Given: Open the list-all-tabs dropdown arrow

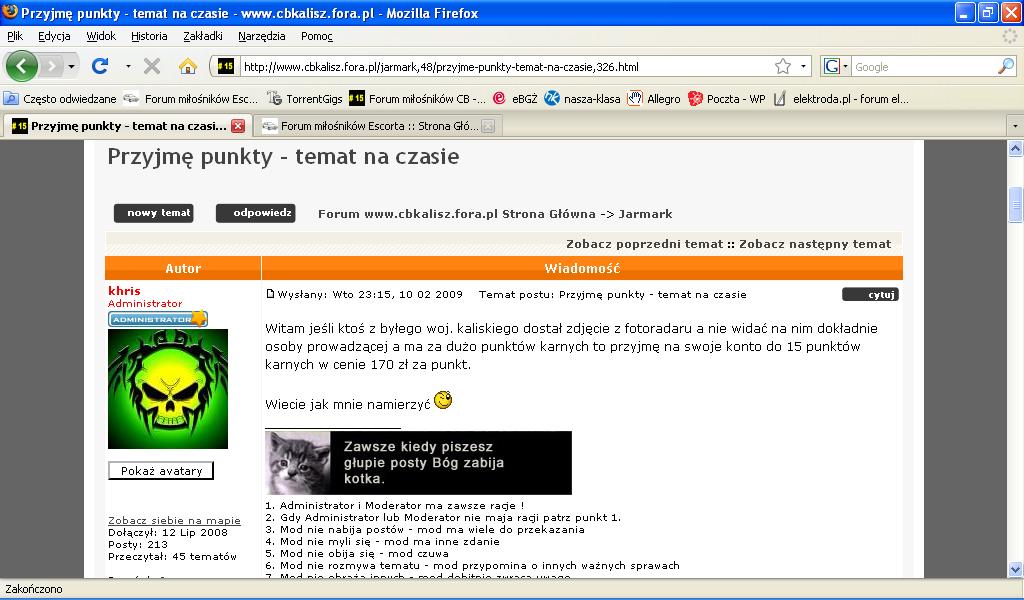Looking at the screenshot, I should (1014, 126).
